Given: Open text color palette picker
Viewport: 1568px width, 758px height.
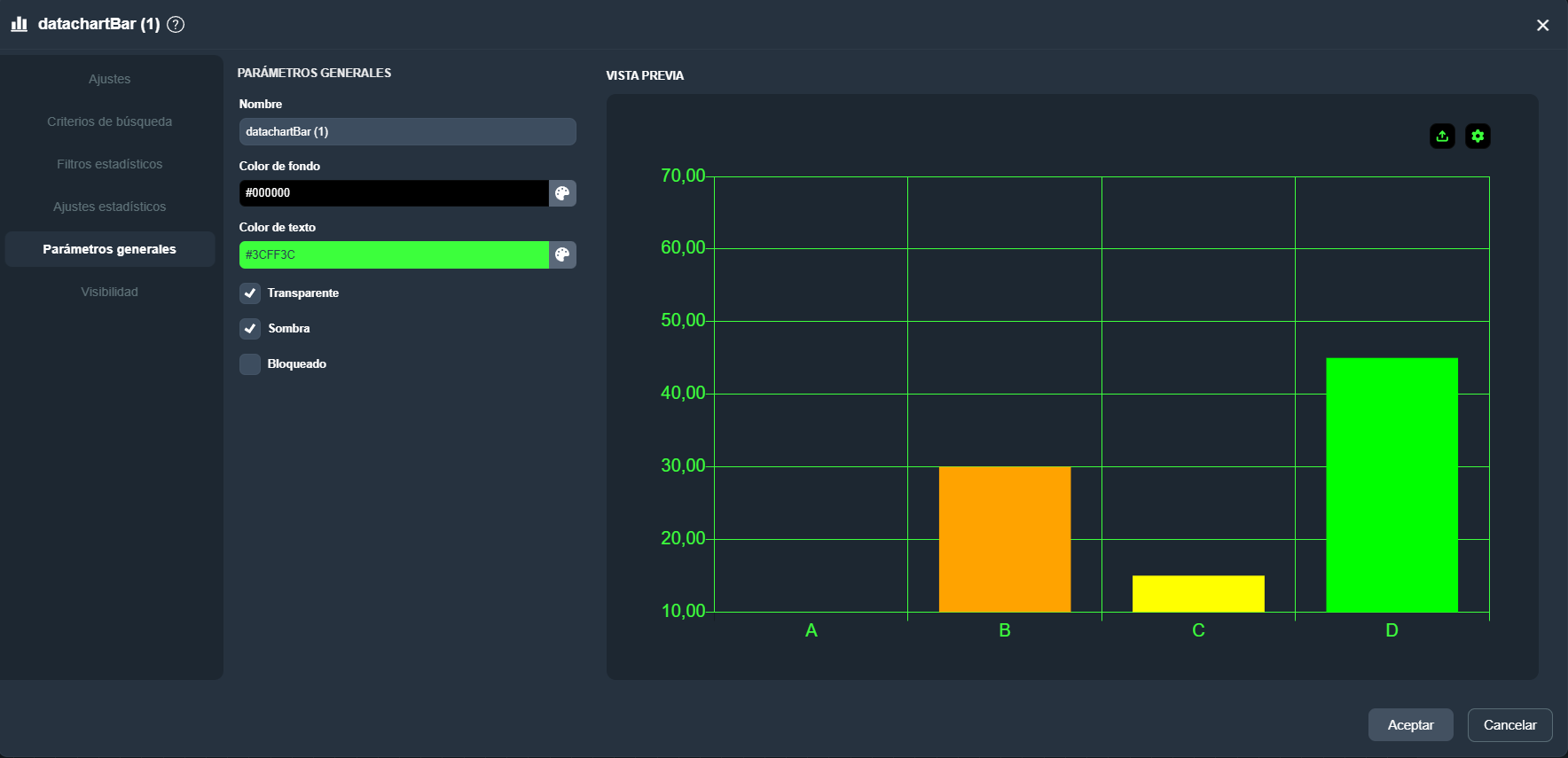Looking at the screenshot, I should click(x=562, y=255).
